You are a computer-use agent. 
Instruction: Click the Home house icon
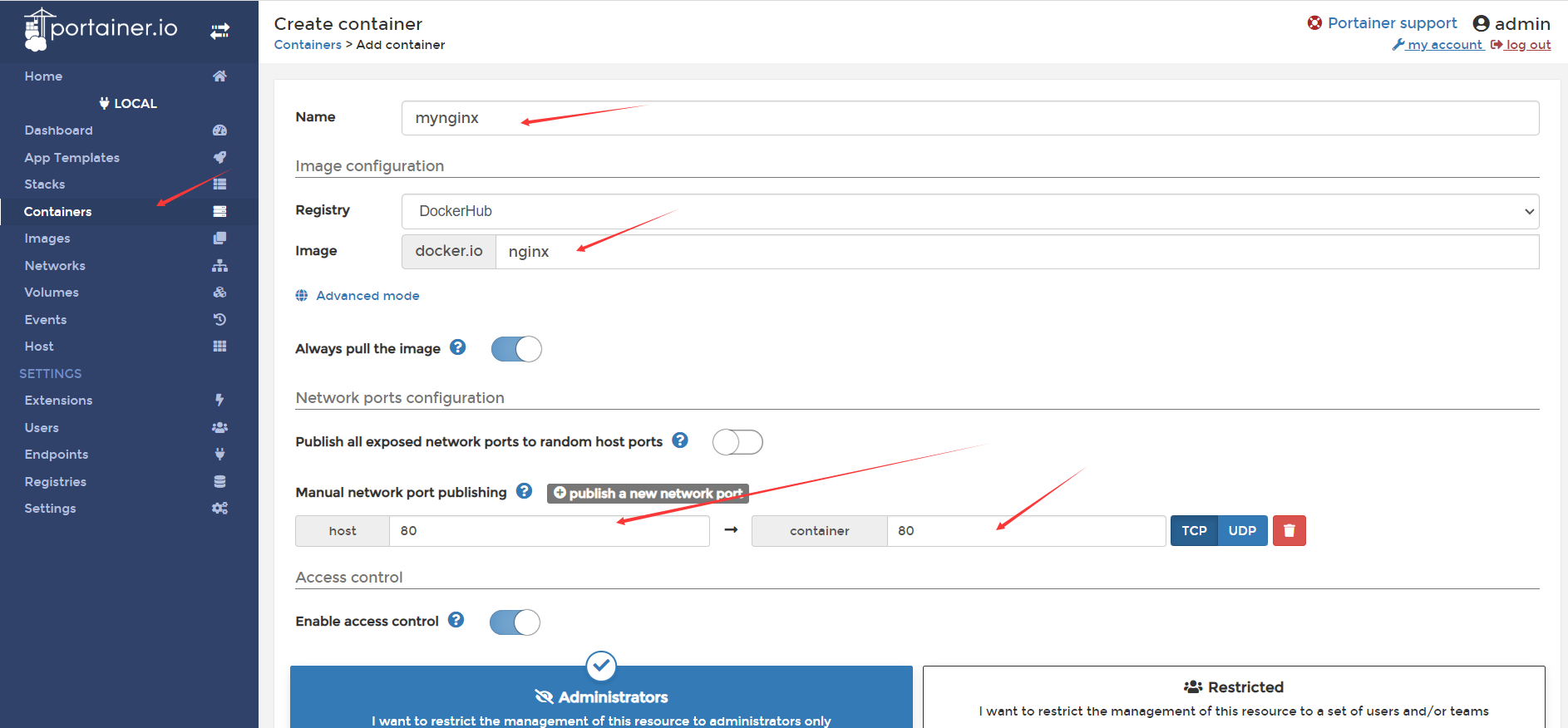pos(219,76)
